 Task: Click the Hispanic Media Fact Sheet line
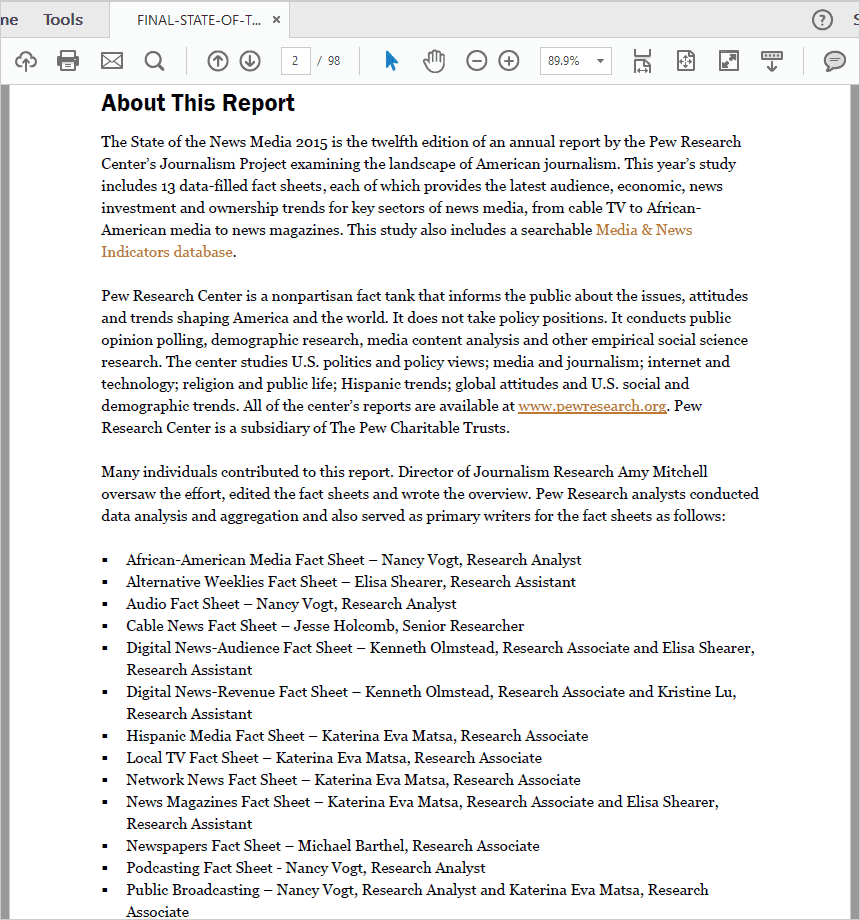click(357, 736)
